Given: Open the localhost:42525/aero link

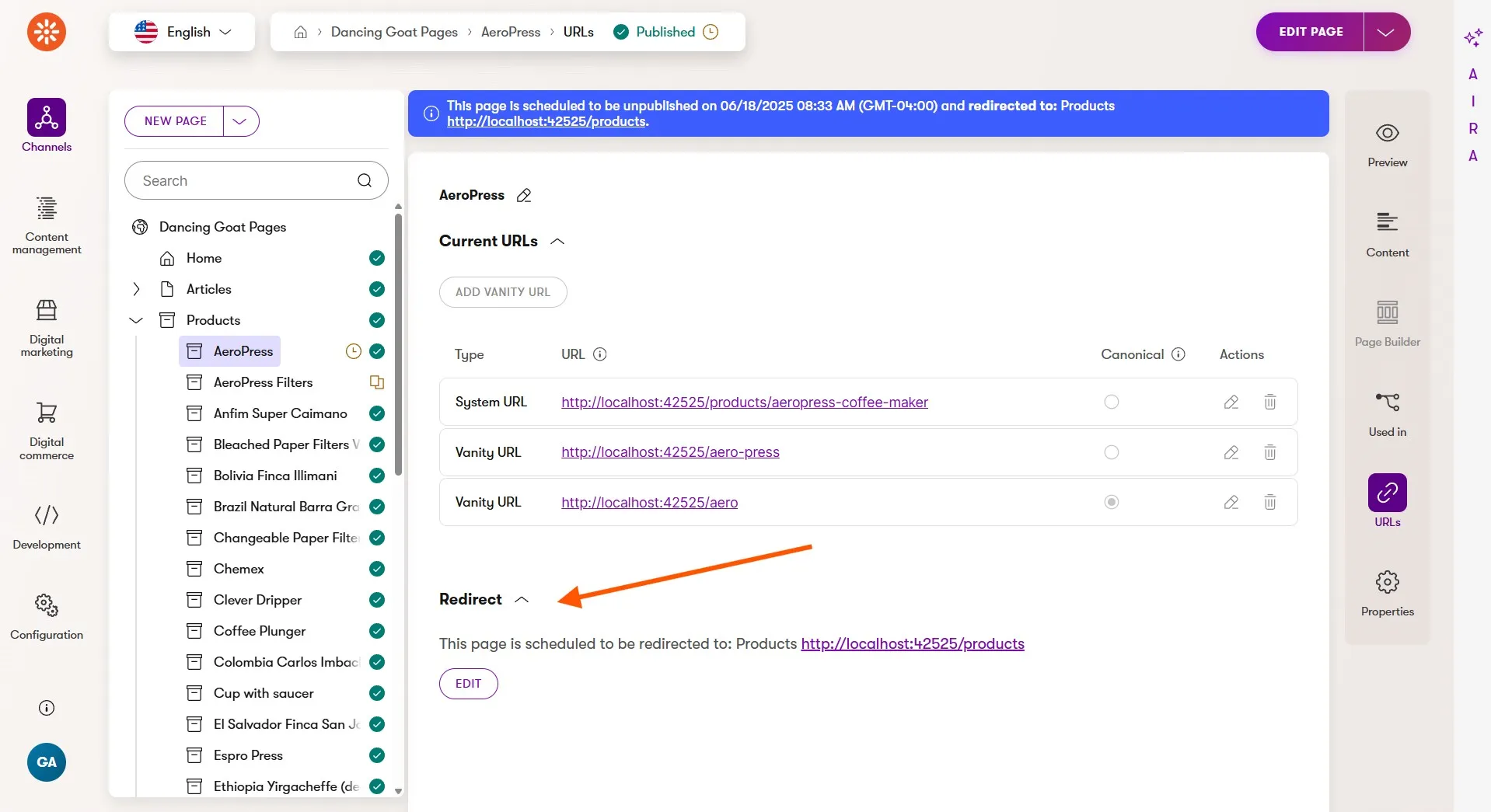Looking at the screenshot, I should pyautogui.click(x=650, y=503).
